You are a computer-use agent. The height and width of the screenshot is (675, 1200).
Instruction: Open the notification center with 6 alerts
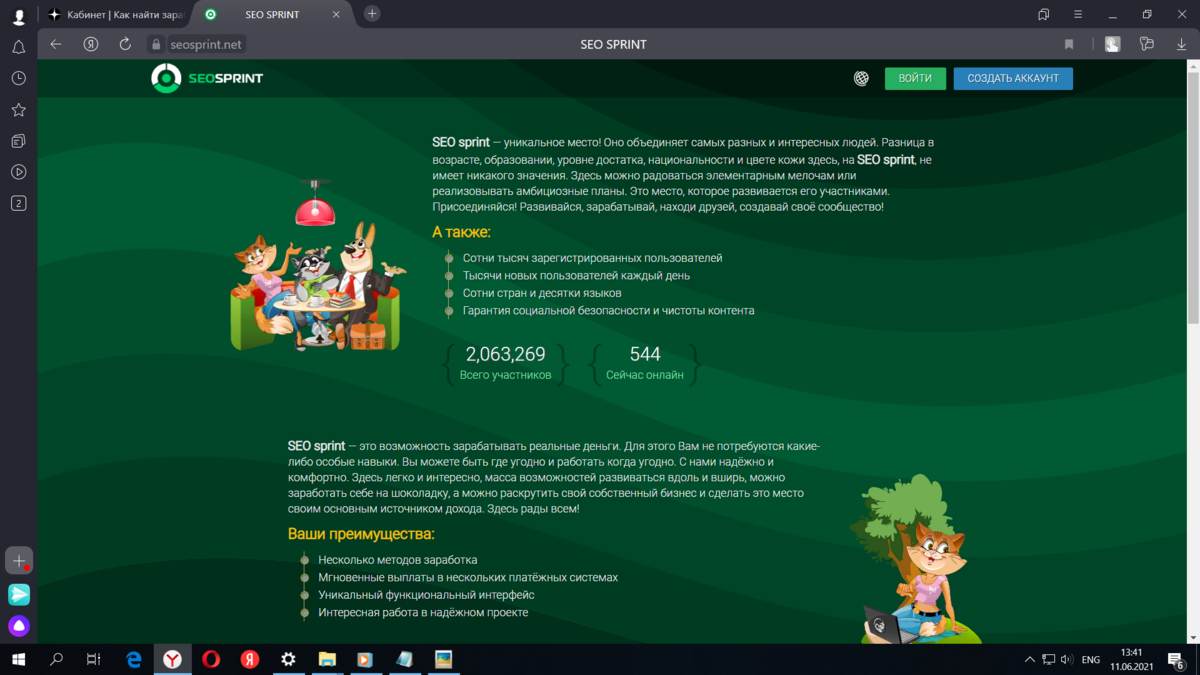pos(1177,660)
